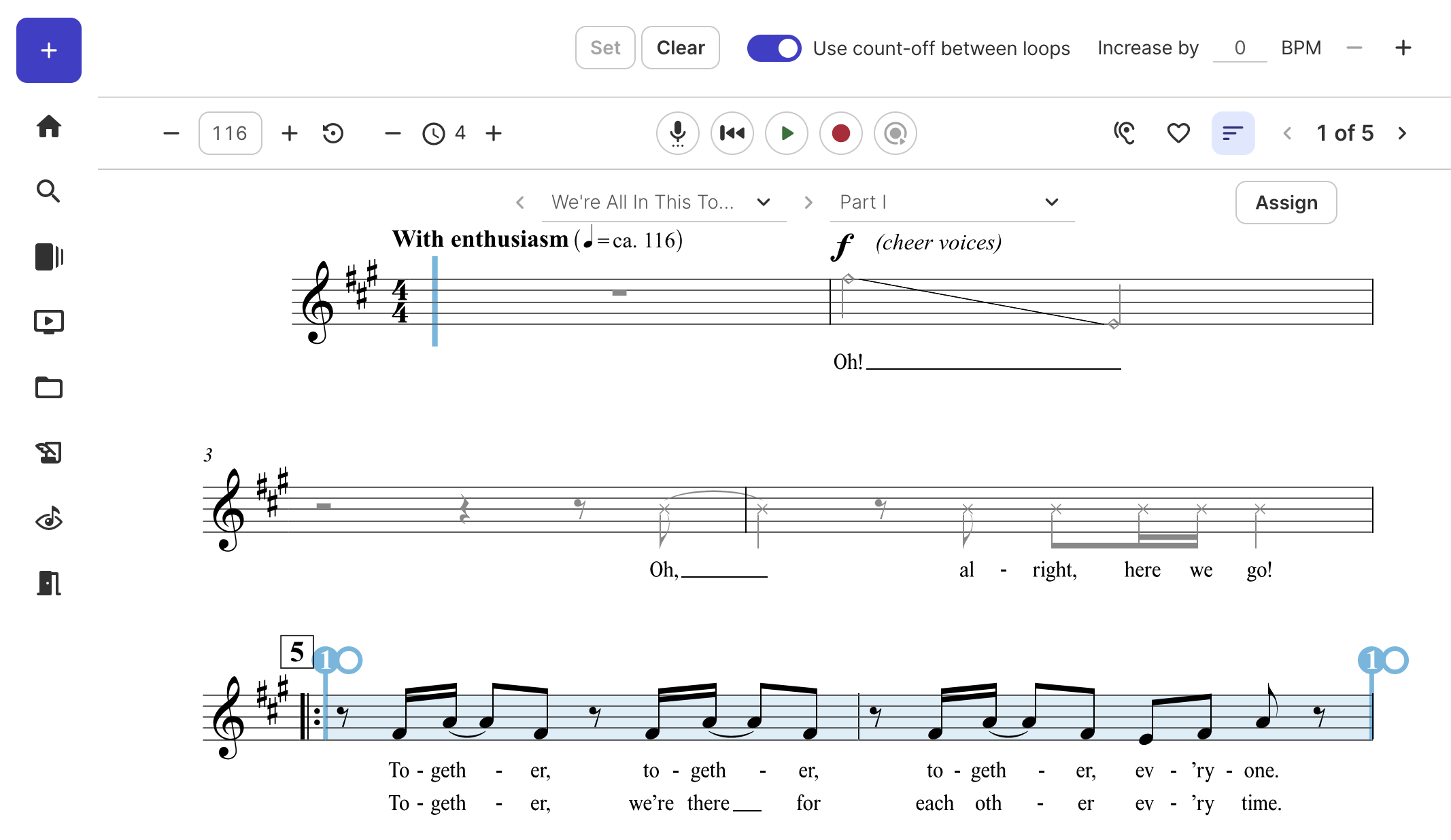Click the blue plus create button
This screenshot has height=840, width=1451.
pyautogui.click(x=48, y=50)
